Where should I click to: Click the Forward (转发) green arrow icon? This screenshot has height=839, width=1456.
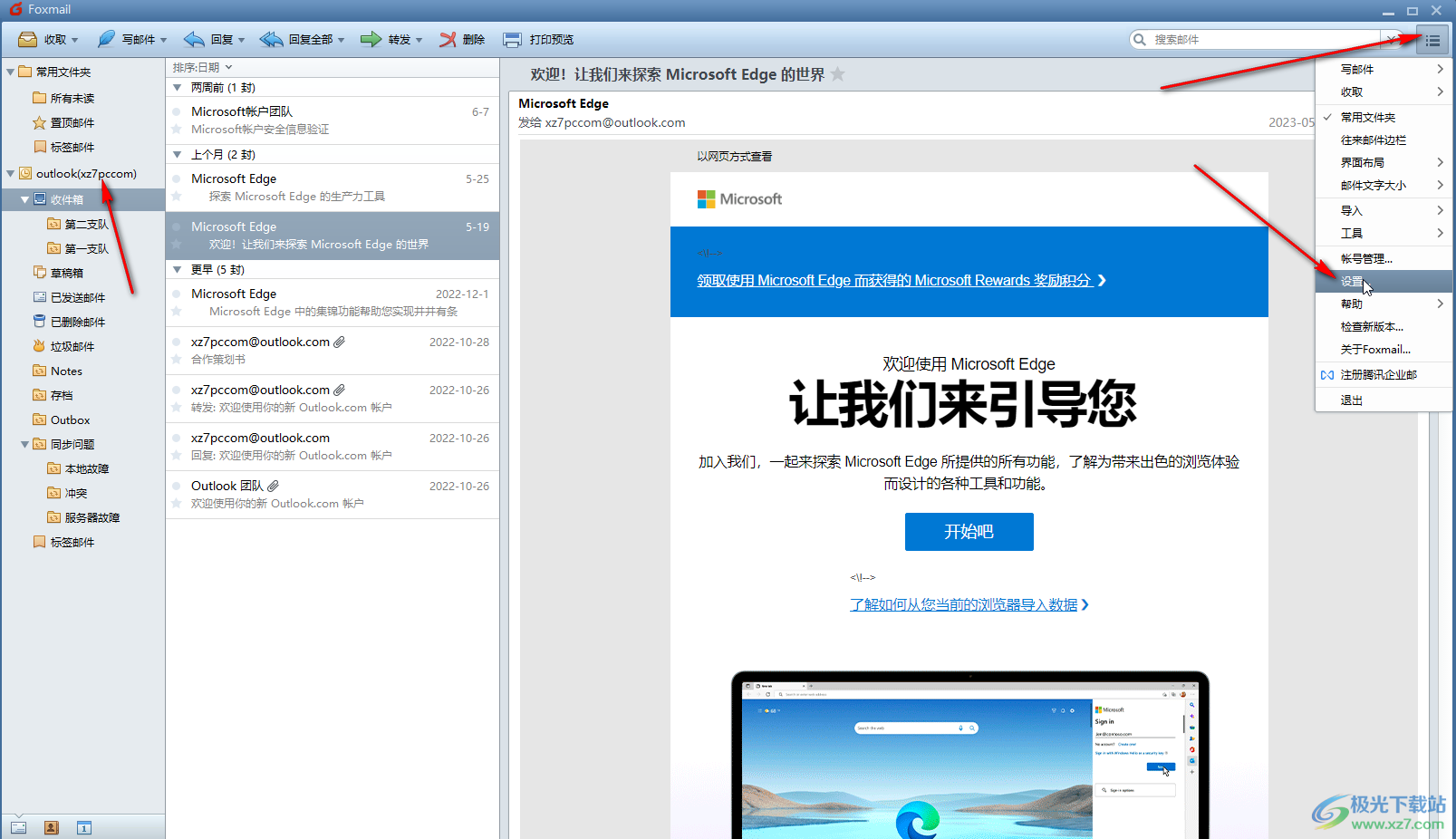[371, 40]
